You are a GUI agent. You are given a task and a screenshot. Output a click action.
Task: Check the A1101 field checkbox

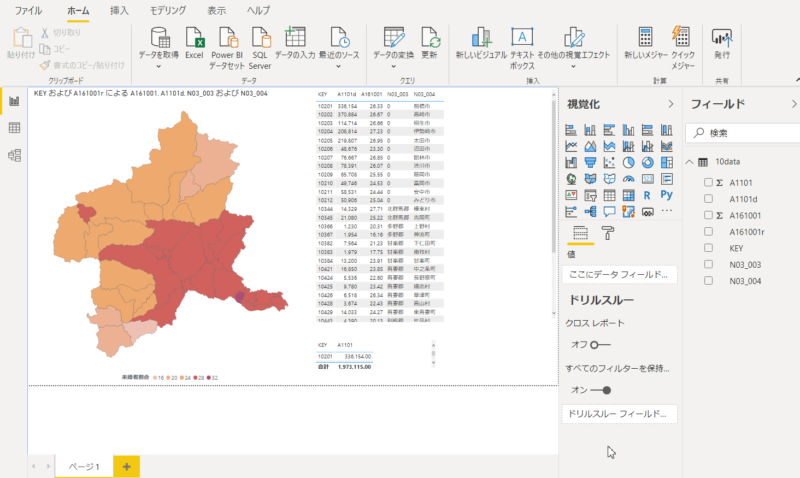point(709,182)
